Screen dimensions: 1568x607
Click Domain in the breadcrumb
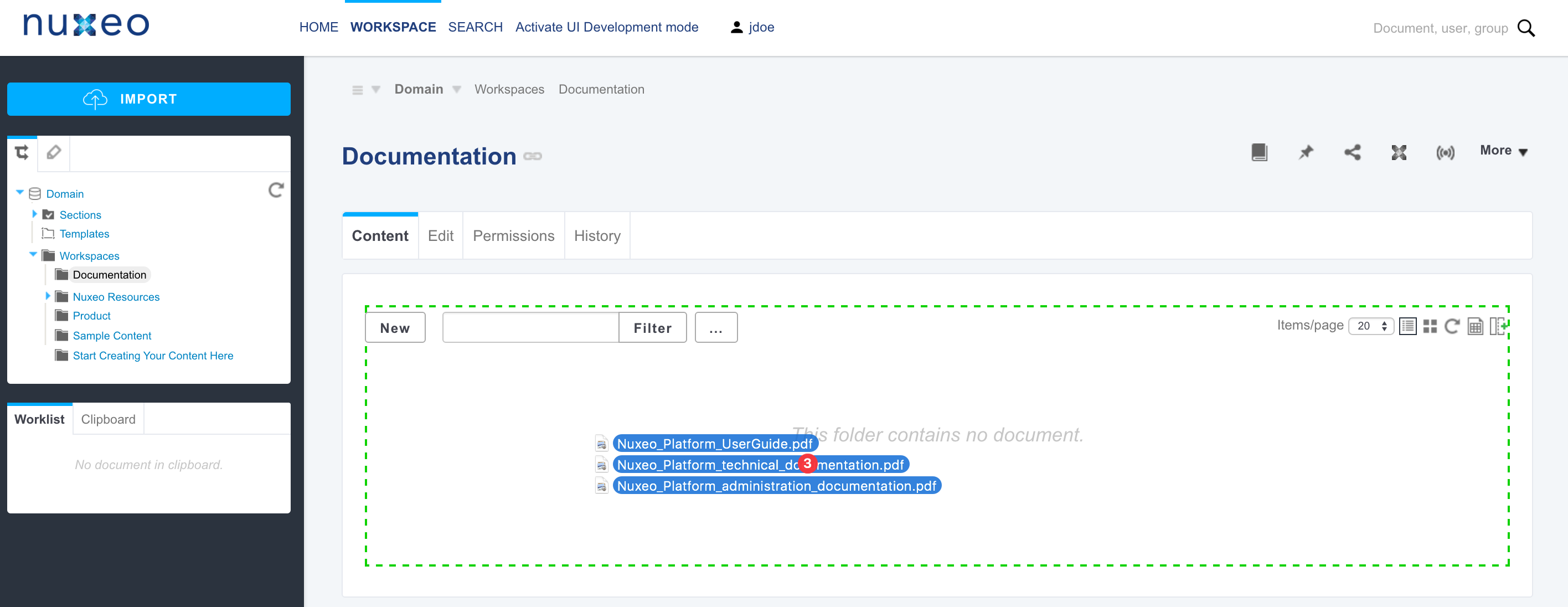tap(419, 89)
